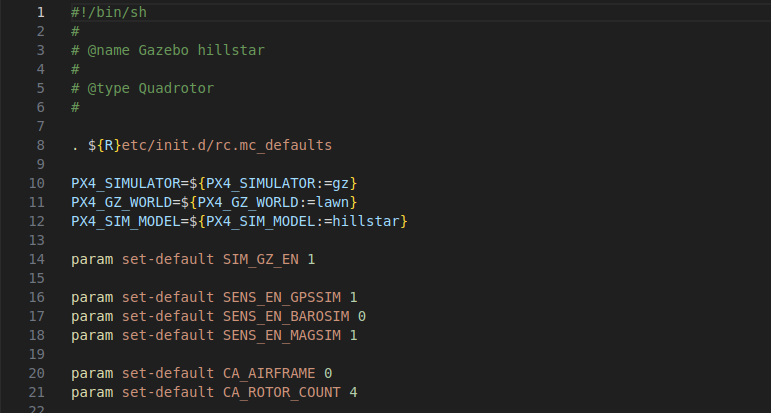Click the comment '# @name Gazebo hillstar'
The height and width of the screenshot is (413, 771).
pos(168,50)
